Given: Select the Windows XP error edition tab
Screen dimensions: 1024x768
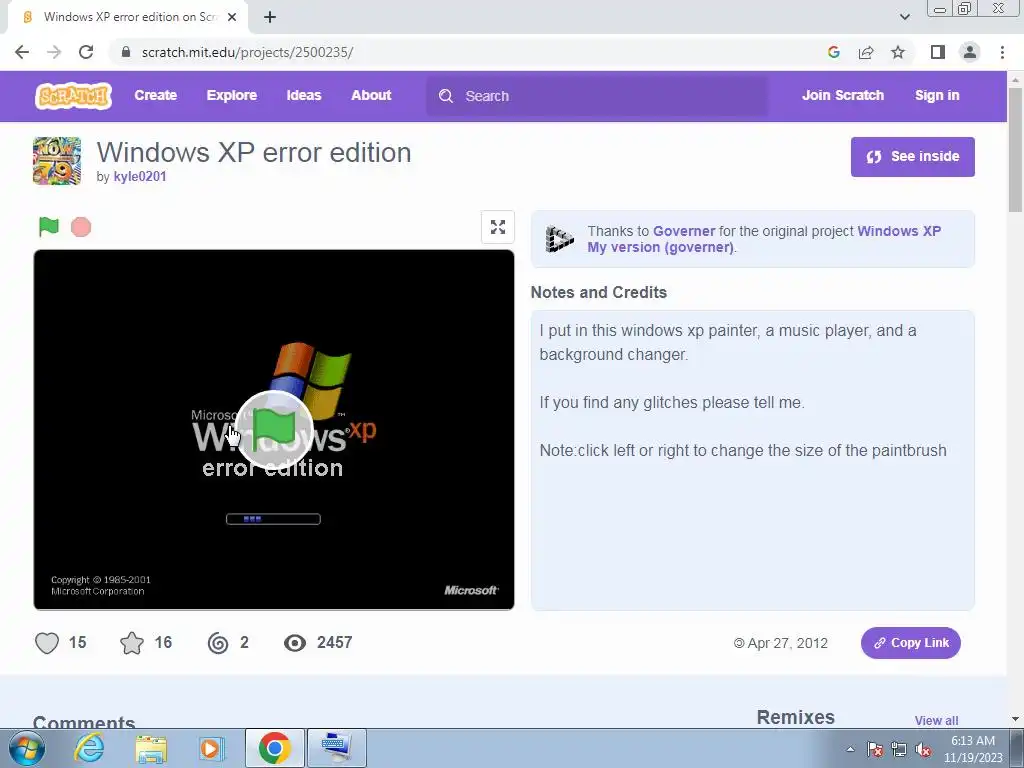Looking at the screenshot, I should click(x=128, y=17).
